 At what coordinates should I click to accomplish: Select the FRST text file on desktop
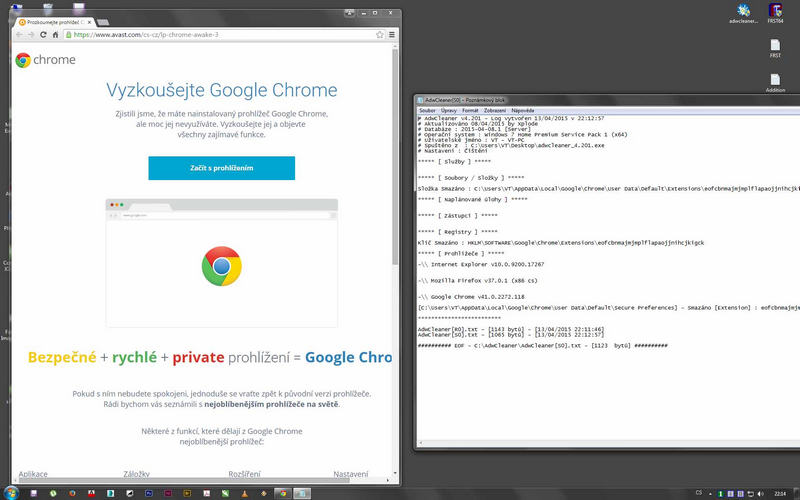775,47
